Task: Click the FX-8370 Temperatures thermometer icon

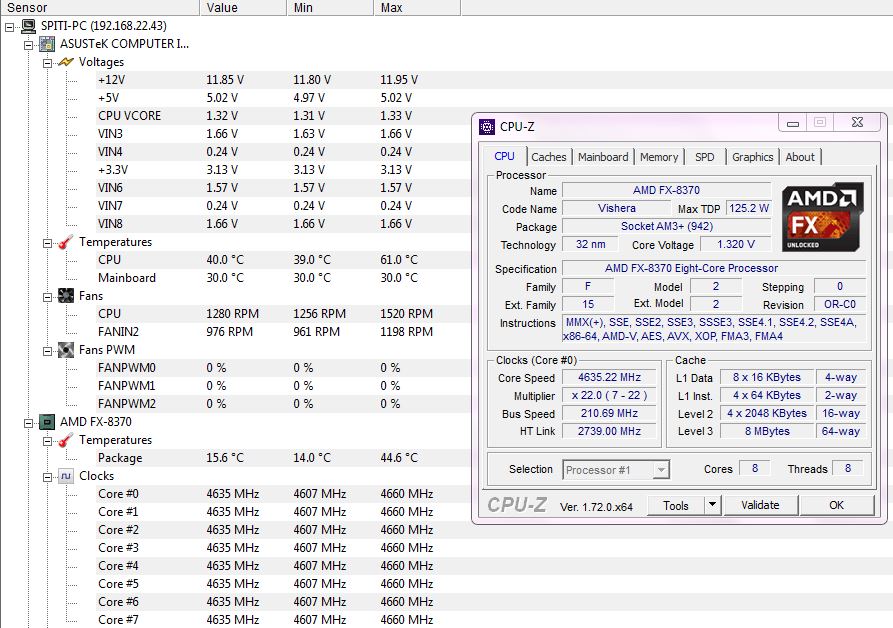Action: pyautogui.click(x=66, y=440)
